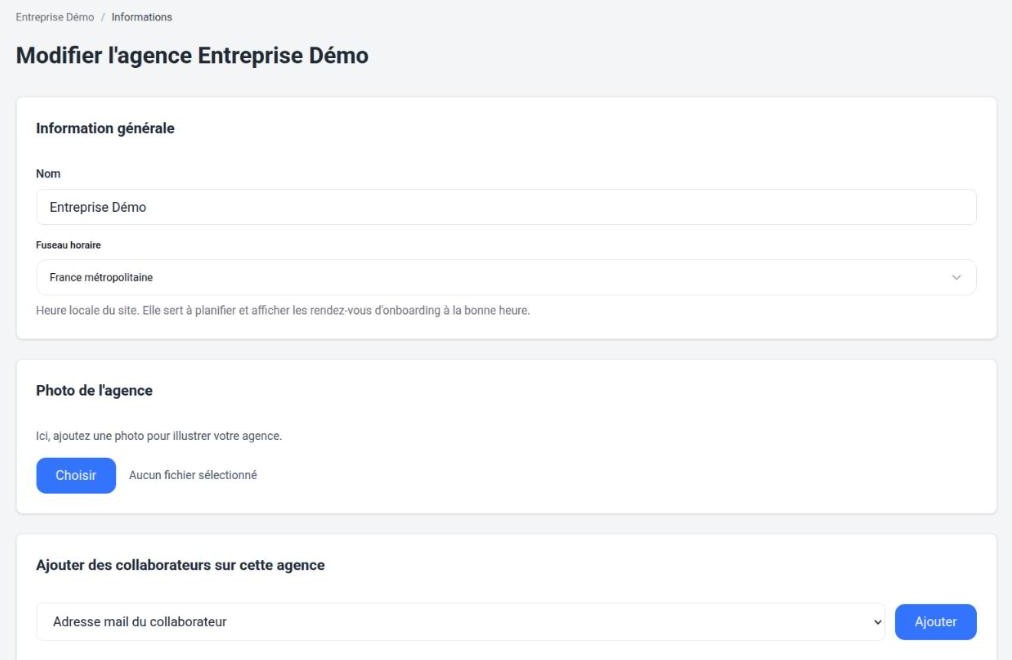Click the Heure locale du site help text
Viewport: 1012px width, 660px height.
click(x=283, y=310)
